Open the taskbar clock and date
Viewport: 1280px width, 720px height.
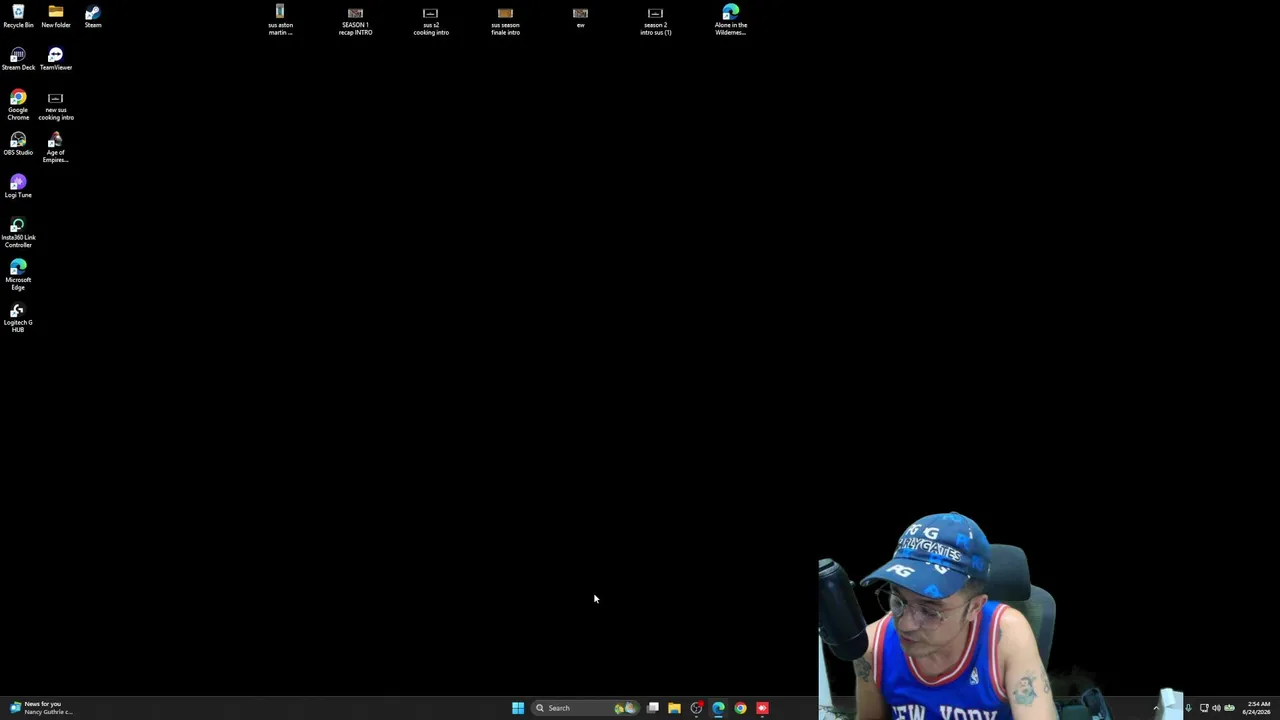coord(1257,708)
